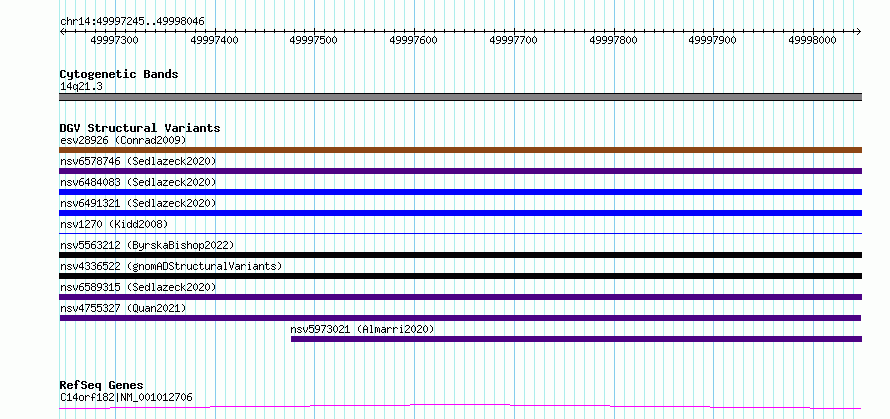The width and height of the screenshot is (890, 419).
Task: Click the nsv6484083 (Sedlazeck2020) label
Action: [x=138, y=182]
